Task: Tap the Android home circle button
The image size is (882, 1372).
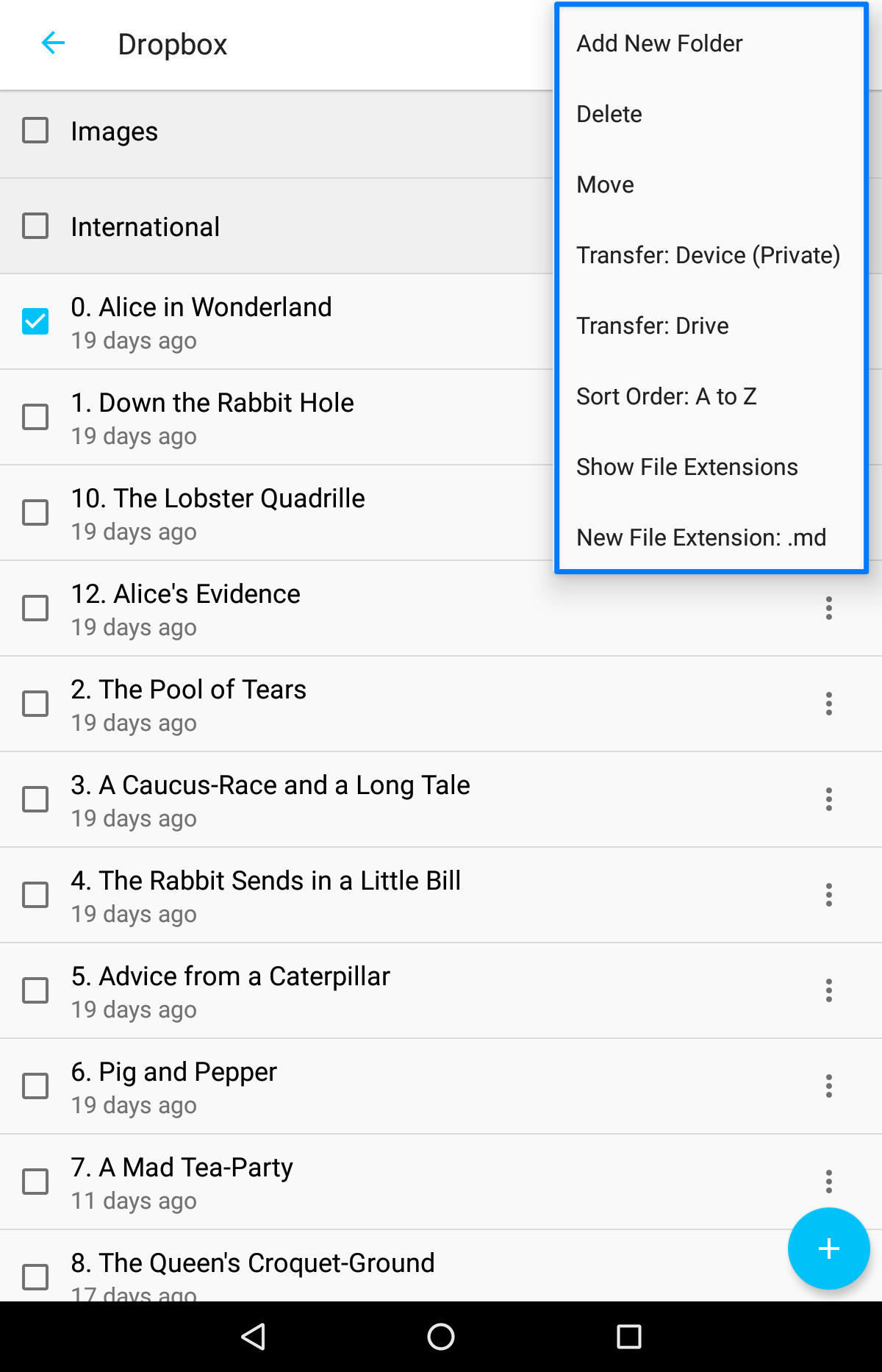Action: [441, 1337]
